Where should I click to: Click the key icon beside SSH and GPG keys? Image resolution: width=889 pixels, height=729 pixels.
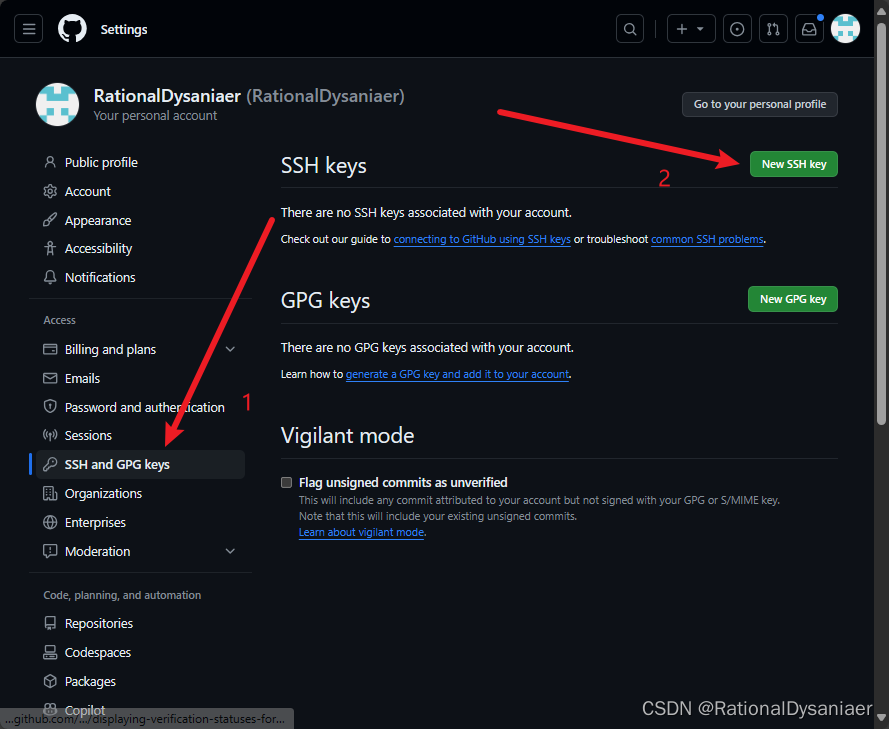50,464
